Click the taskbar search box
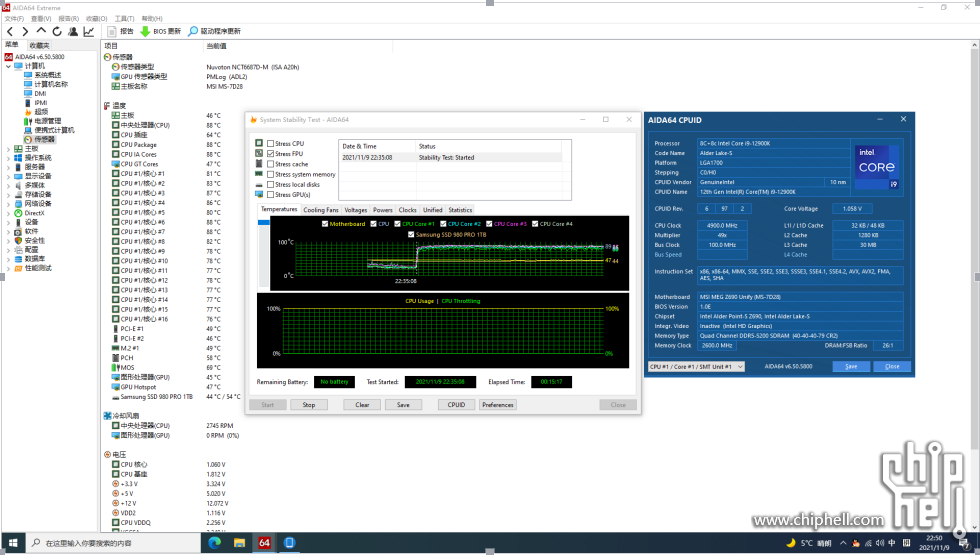This screenshot has height=555, width=980. point(113,543)
